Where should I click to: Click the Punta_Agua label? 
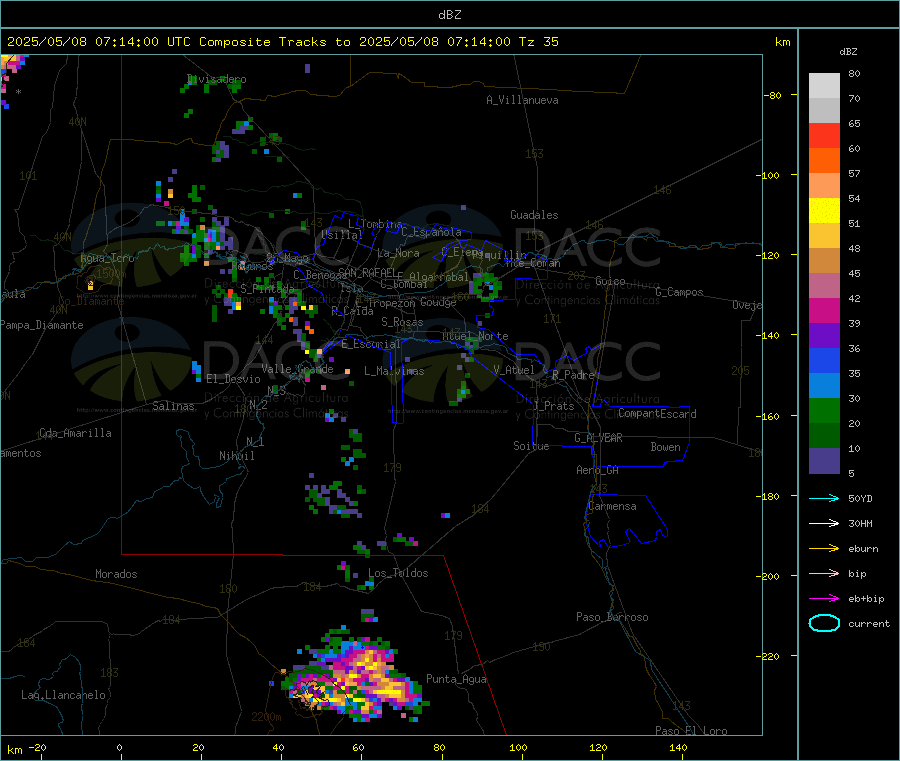tap(456, 679)
